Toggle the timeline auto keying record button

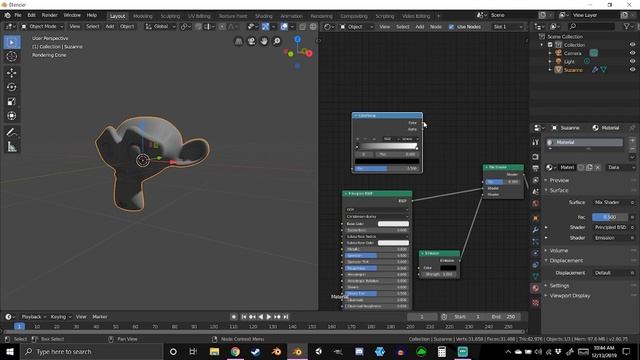(x=233, y=317)
